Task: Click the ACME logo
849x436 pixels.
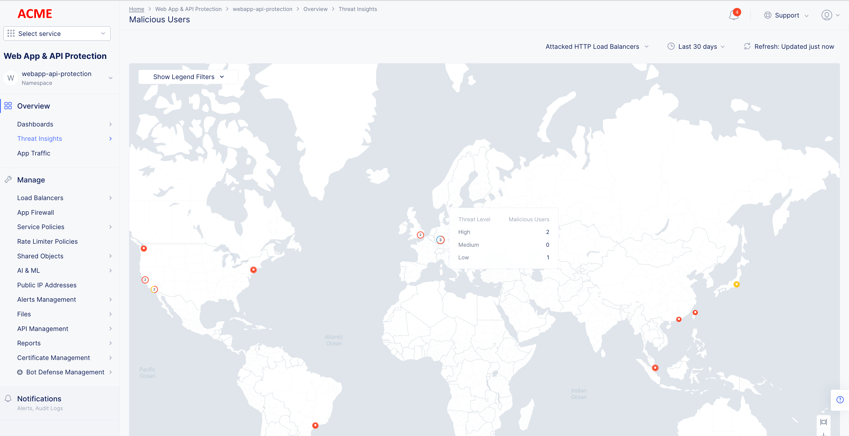Action: pos(35,14)
